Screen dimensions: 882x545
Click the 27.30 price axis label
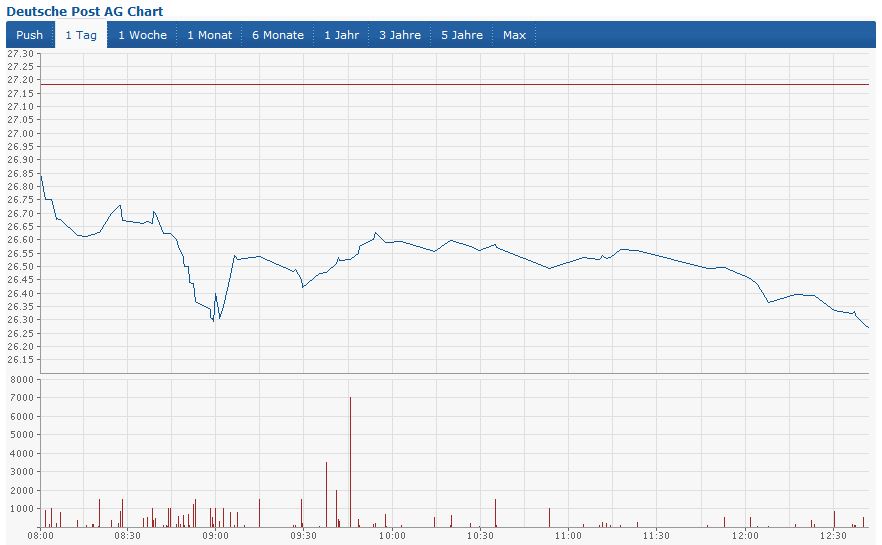20,53
